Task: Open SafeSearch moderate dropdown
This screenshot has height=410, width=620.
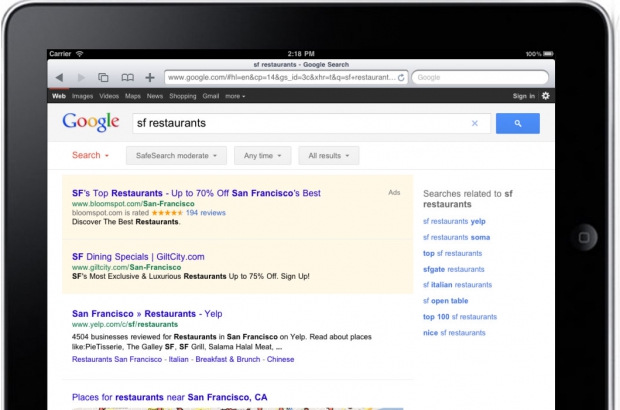Action: click(176, 155)
